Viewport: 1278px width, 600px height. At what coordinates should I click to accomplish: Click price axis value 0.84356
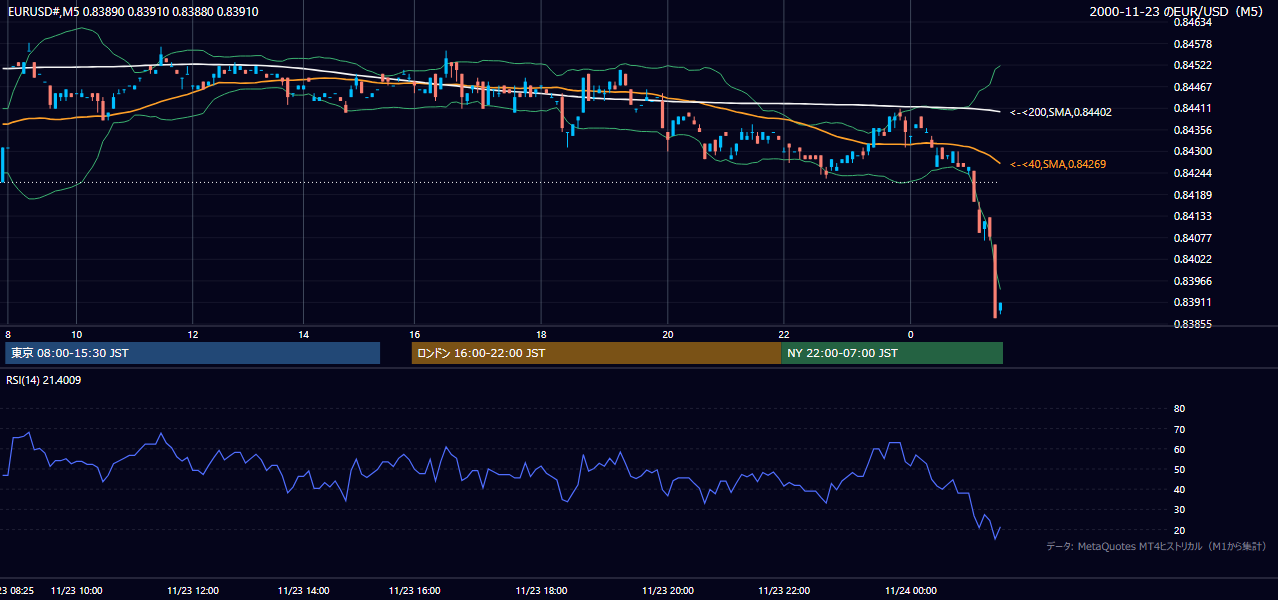pos(1192,130)
